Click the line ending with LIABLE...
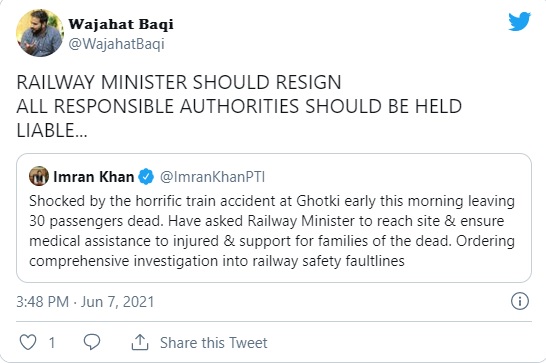The width and height of the screenshot is (546, 363). 52,131
